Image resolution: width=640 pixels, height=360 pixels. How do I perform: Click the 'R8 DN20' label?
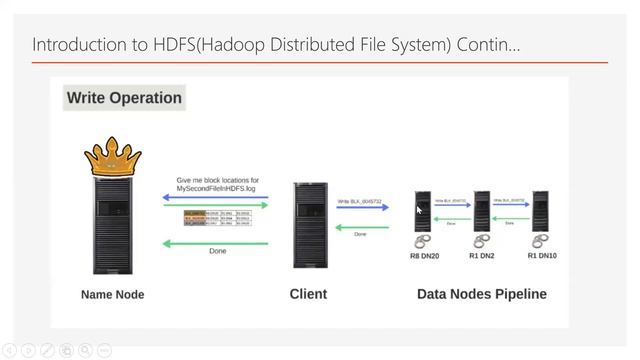point(424,256)
